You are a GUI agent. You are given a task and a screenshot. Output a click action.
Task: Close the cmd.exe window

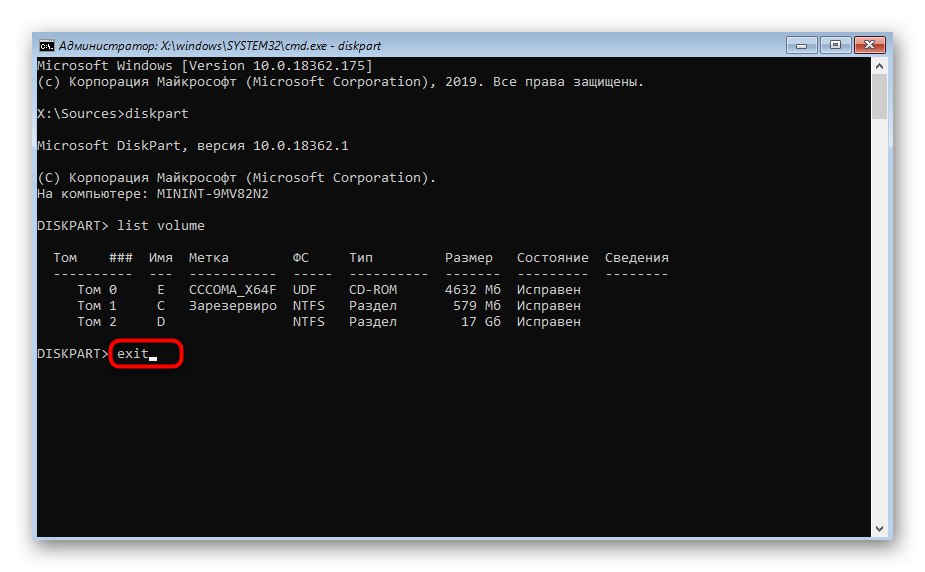868,45
